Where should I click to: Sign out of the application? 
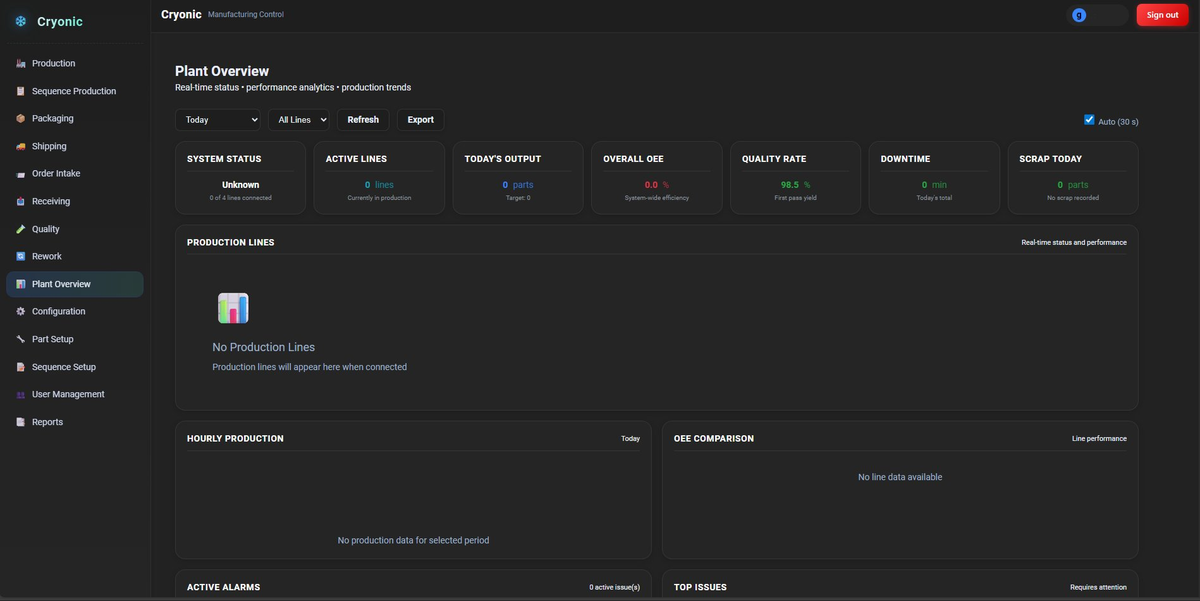[x=1162, y=15]
